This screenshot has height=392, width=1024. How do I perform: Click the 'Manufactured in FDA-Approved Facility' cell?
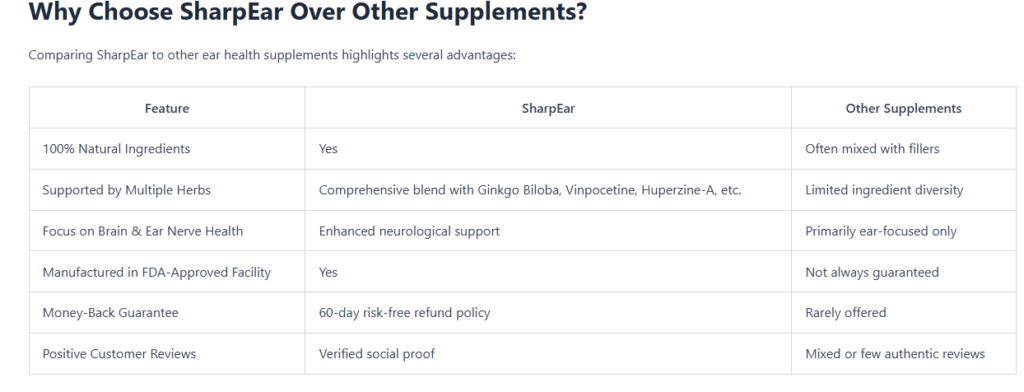tap(167, 272)
